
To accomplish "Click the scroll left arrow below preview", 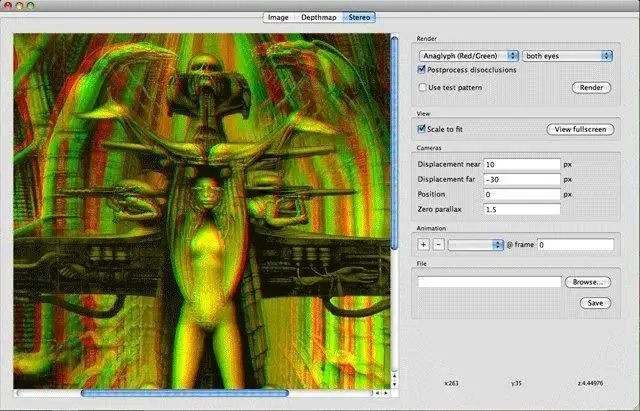I will click(x=377, y=393).
